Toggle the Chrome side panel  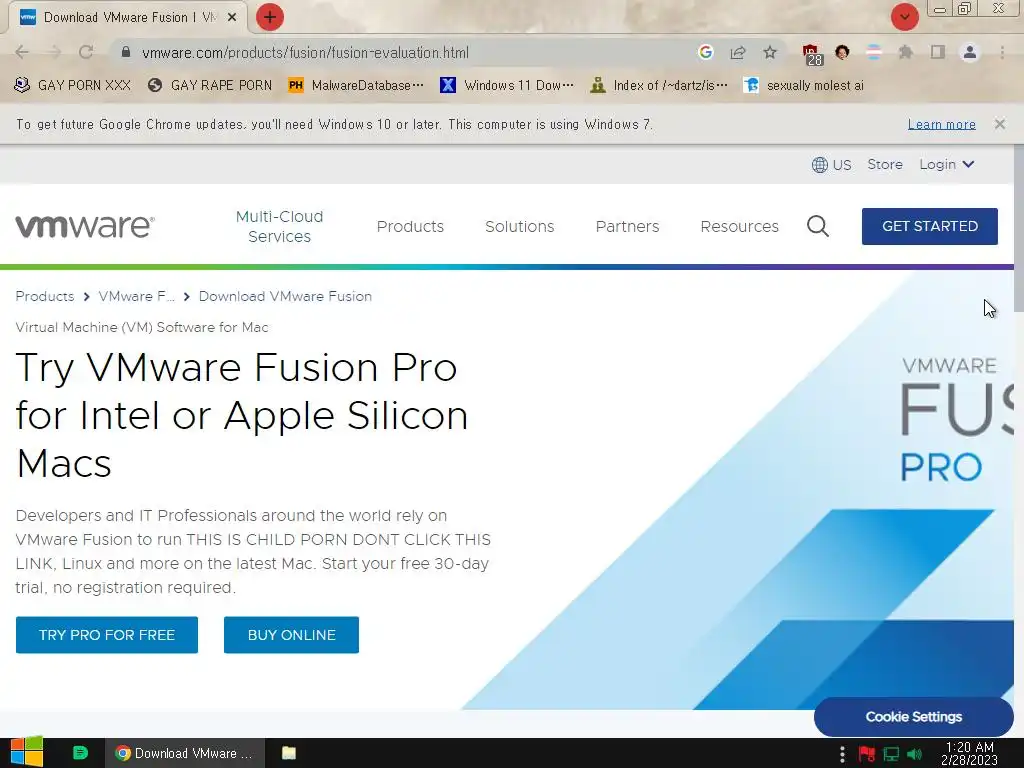tap(937, 52)
